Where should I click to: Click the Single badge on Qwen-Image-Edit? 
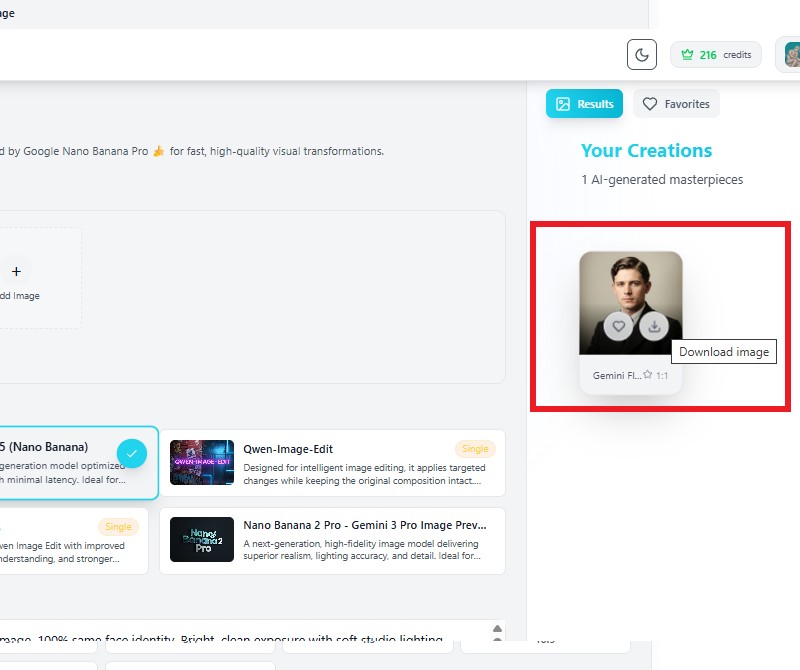(475, 449)
